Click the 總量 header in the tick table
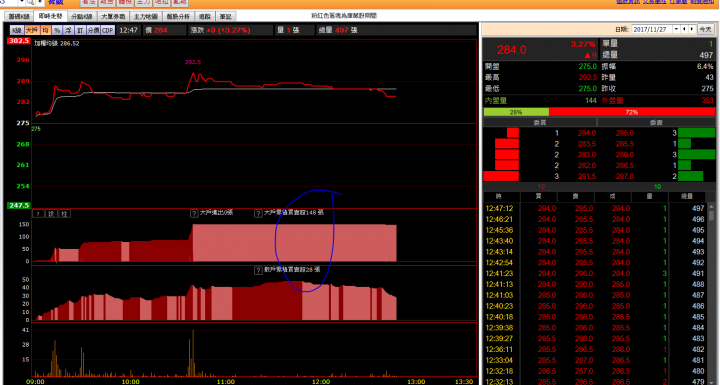This screenshot has height=385, width=720. tap(686, 197)
